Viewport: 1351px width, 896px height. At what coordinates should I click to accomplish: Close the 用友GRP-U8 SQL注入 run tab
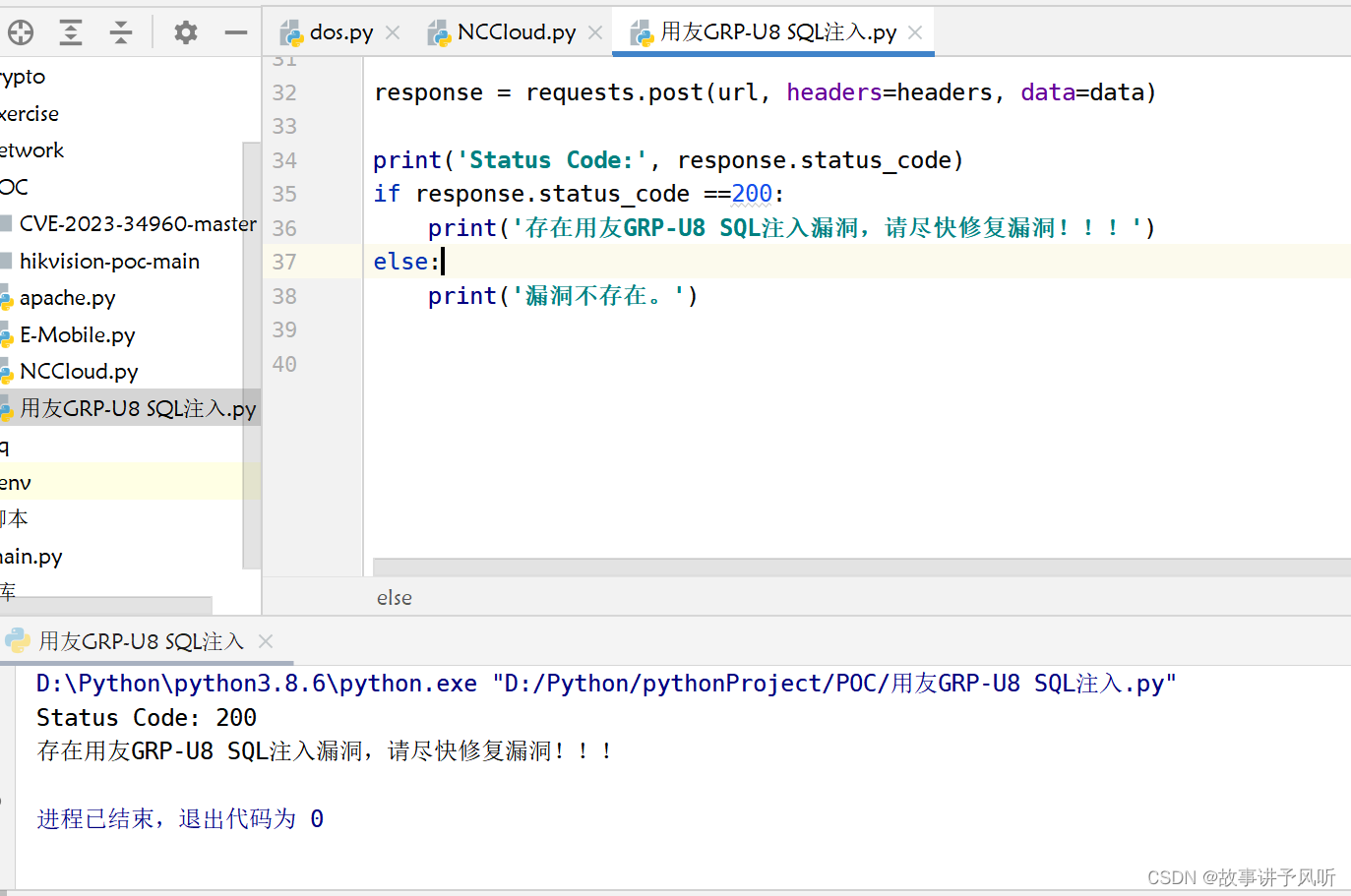pos(266,641)
